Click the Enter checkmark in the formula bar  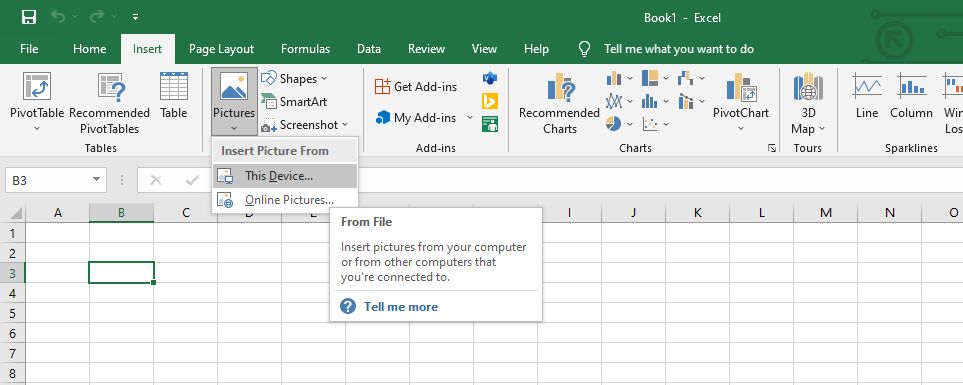[192, 181]
